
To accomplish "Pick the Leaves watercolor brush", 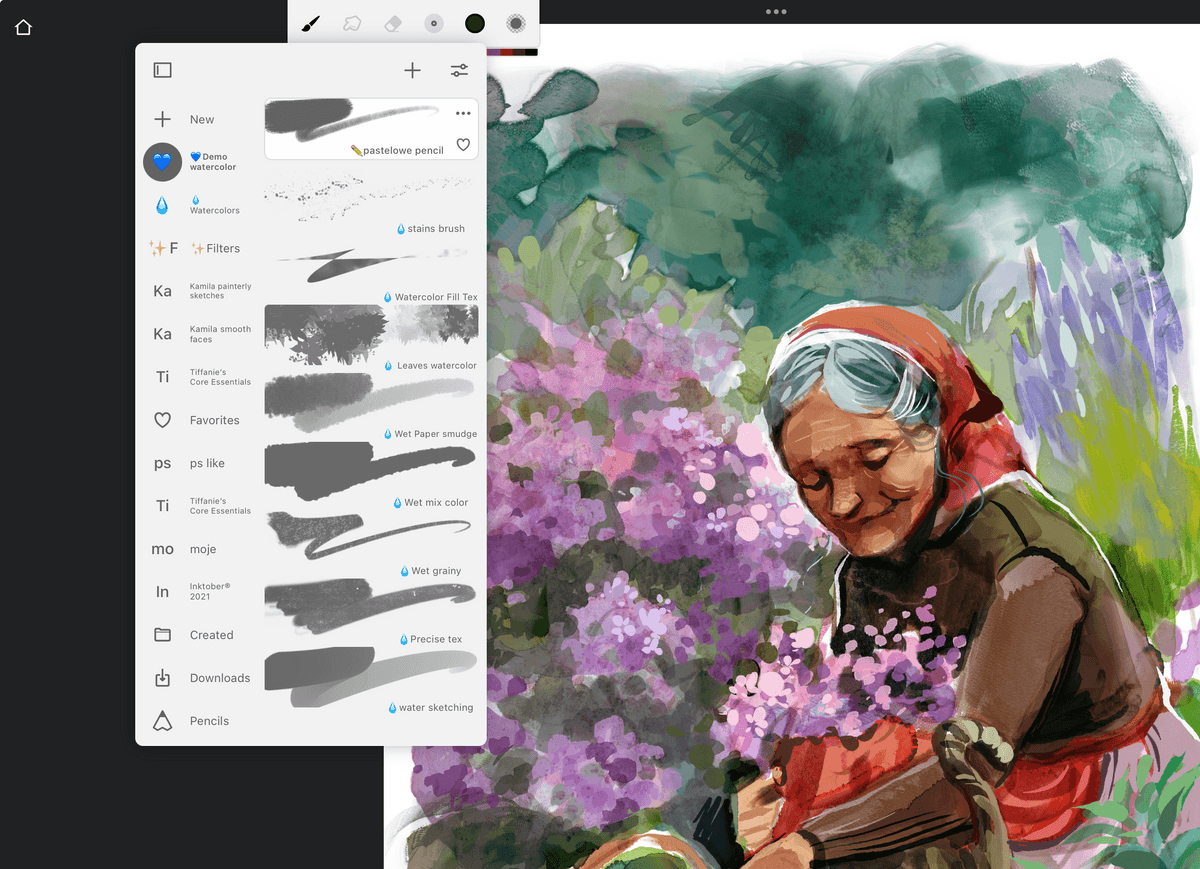I will point(370,337).
